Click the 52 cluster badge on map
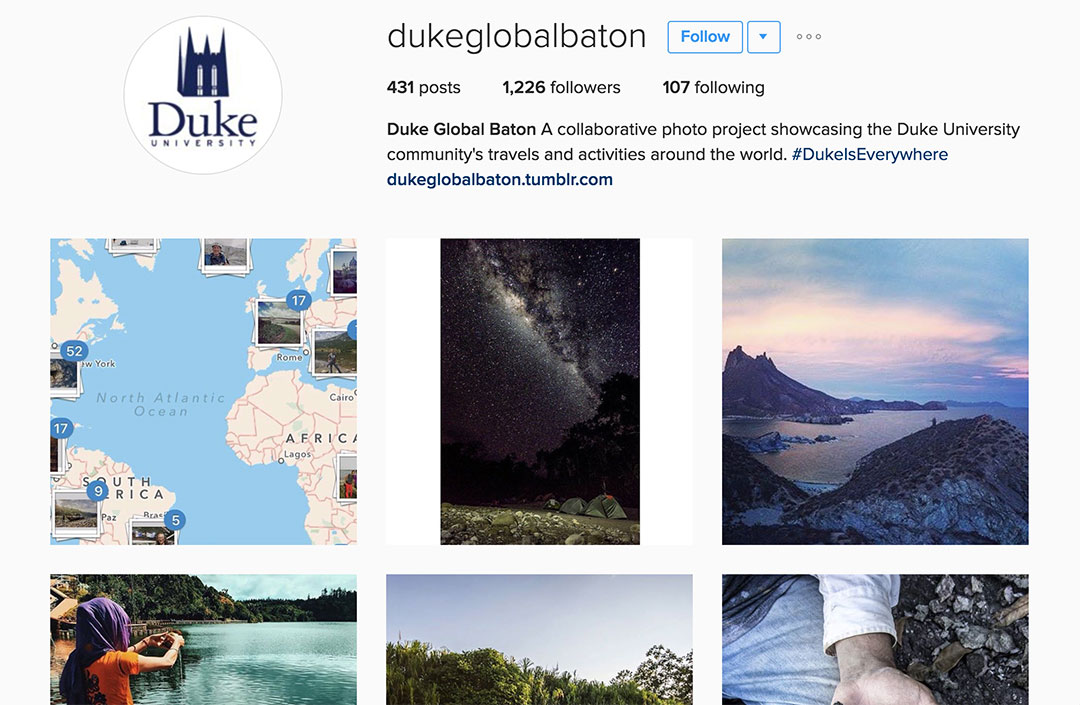This screenshot has height=705, width=1080. click(74, 350)
